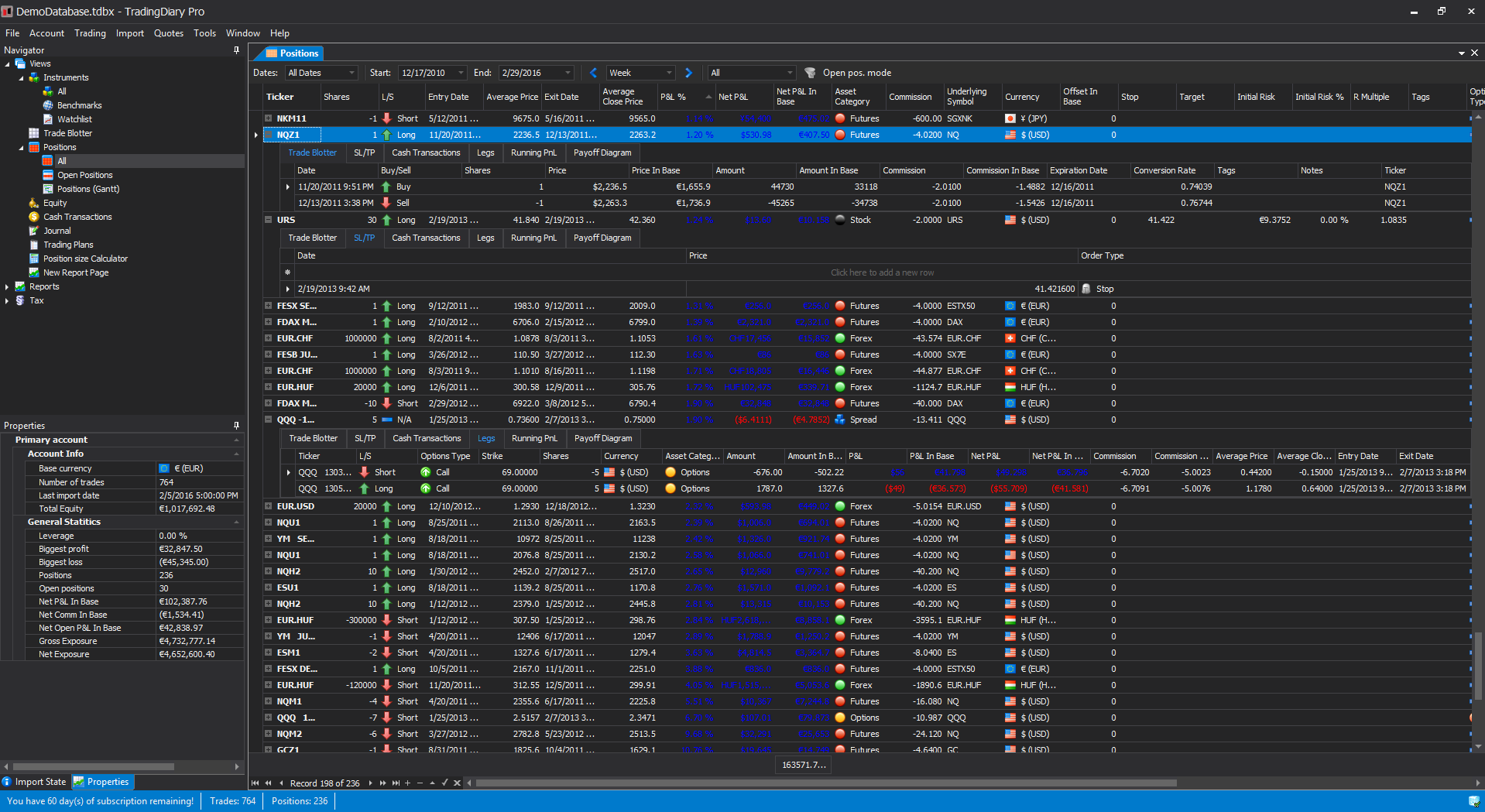
Task: Go to last record in navigator bar
Action: pos(396,783)
